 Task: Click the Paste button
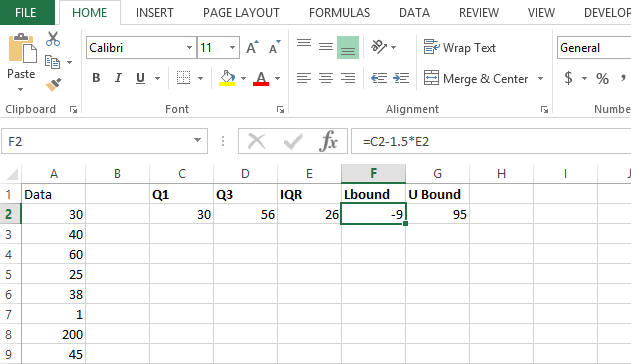21,62
